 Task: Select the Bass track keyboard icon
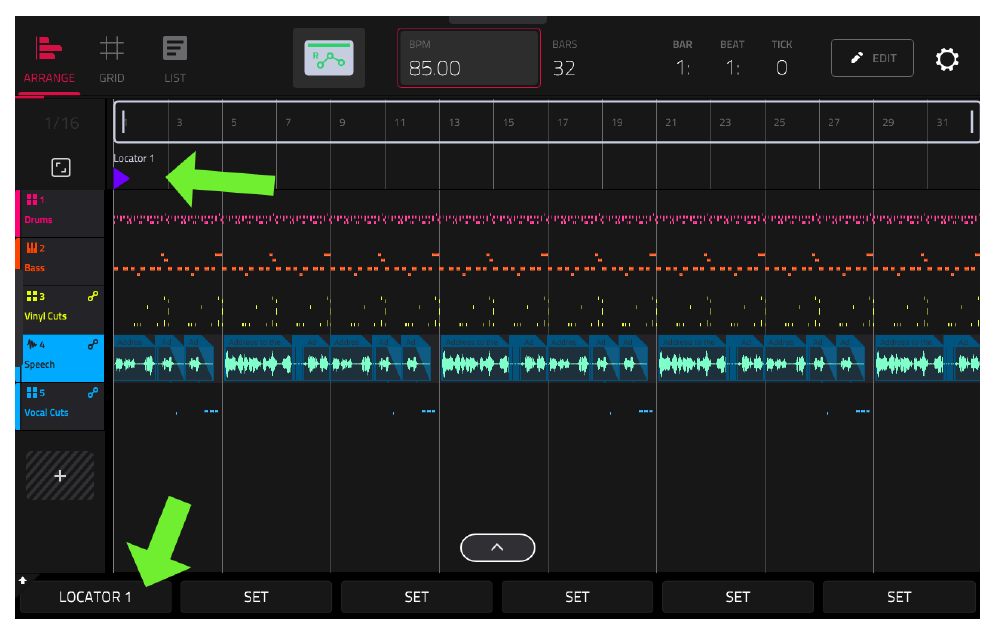pyautogui.click(x=32, y=248)
